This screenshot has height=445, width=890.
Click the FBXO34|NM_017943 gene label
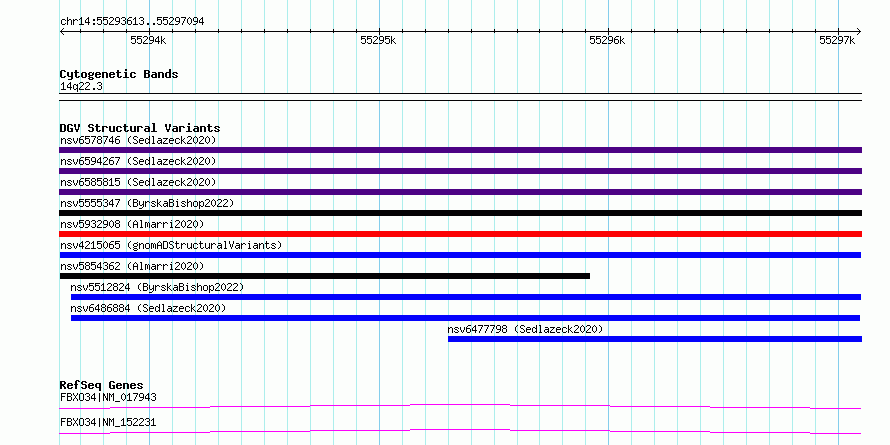(108, 397)
